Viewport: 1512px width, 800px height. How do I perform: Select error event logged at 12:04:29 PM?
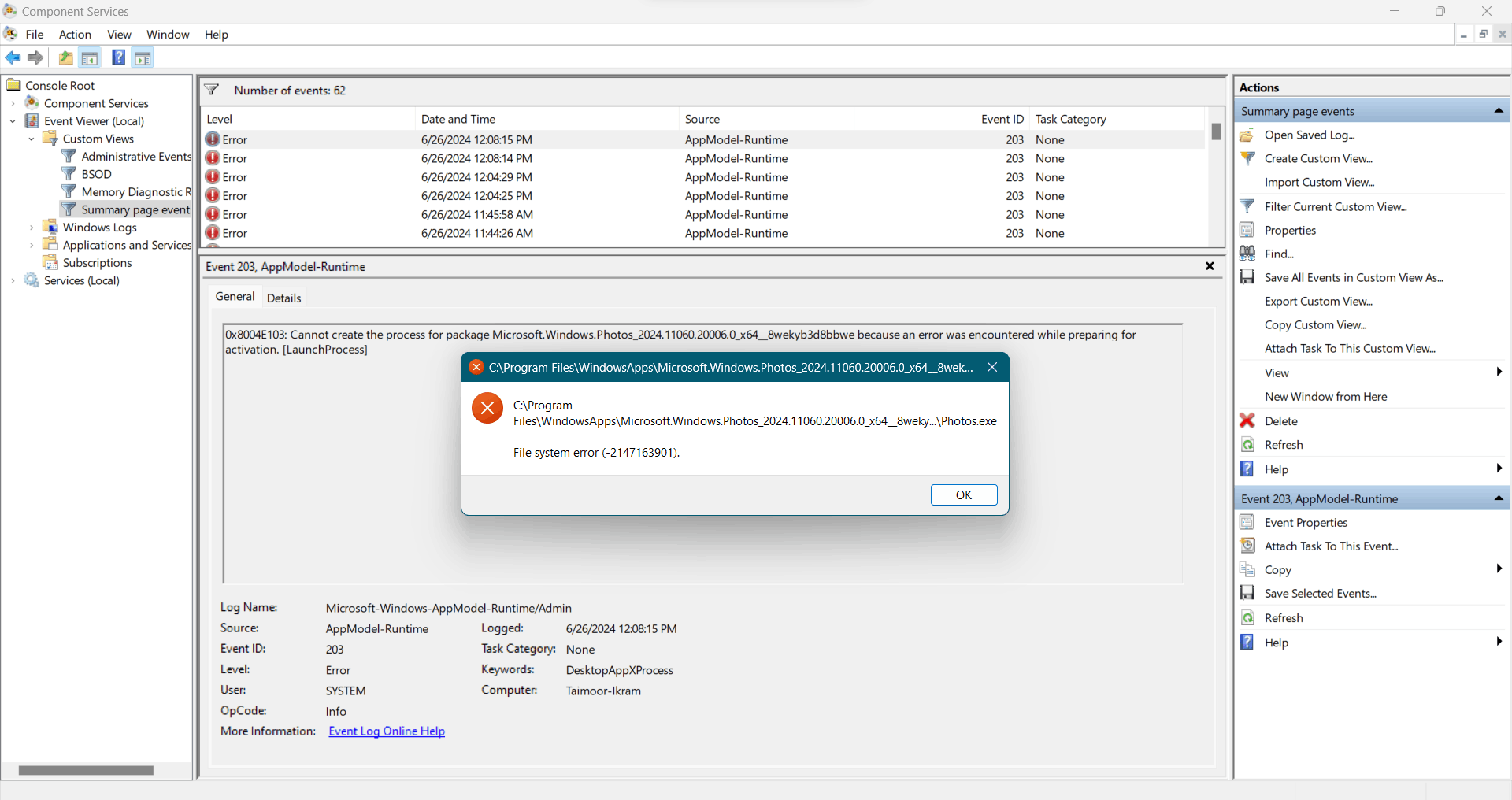pyautogui.click(x=704, y=177)
